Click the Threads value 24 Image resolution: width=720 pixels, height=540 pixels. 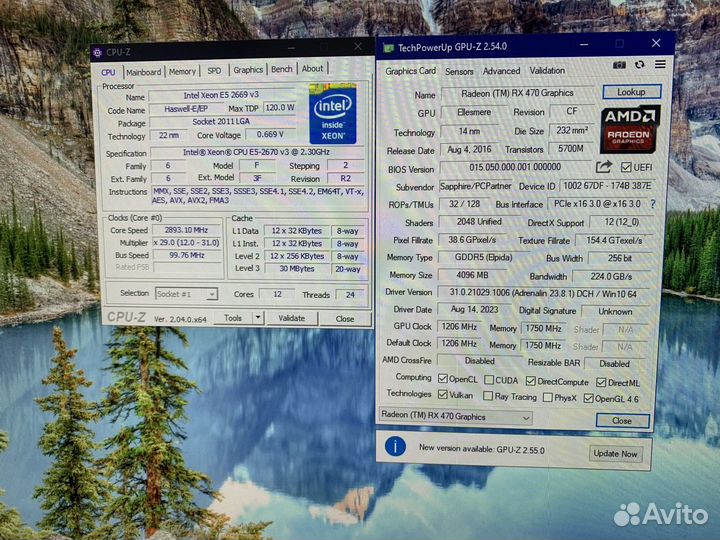tap(350, 294)
